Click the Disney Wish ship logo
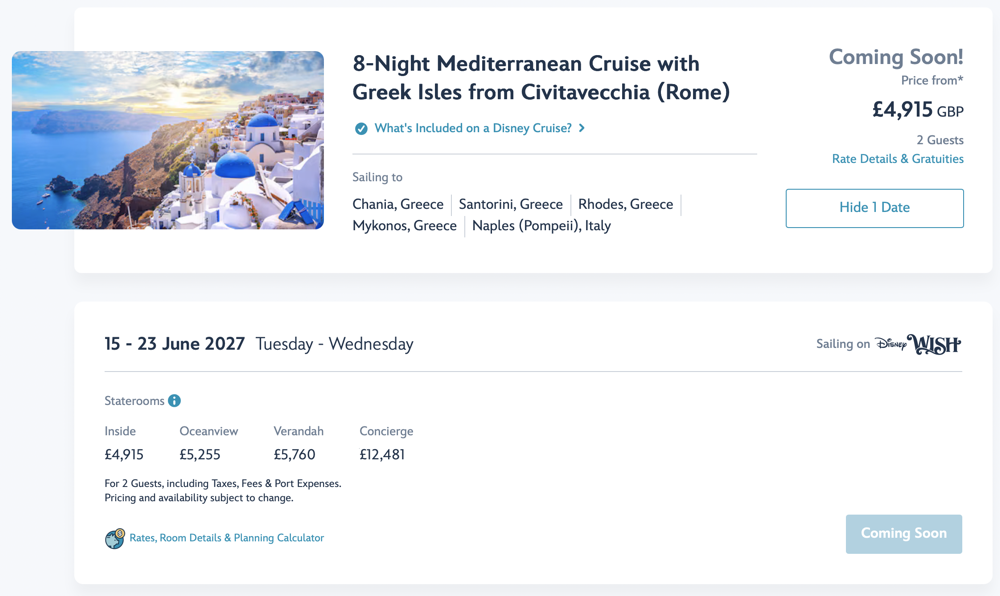 pyautogui.click(x=918, y=345)
